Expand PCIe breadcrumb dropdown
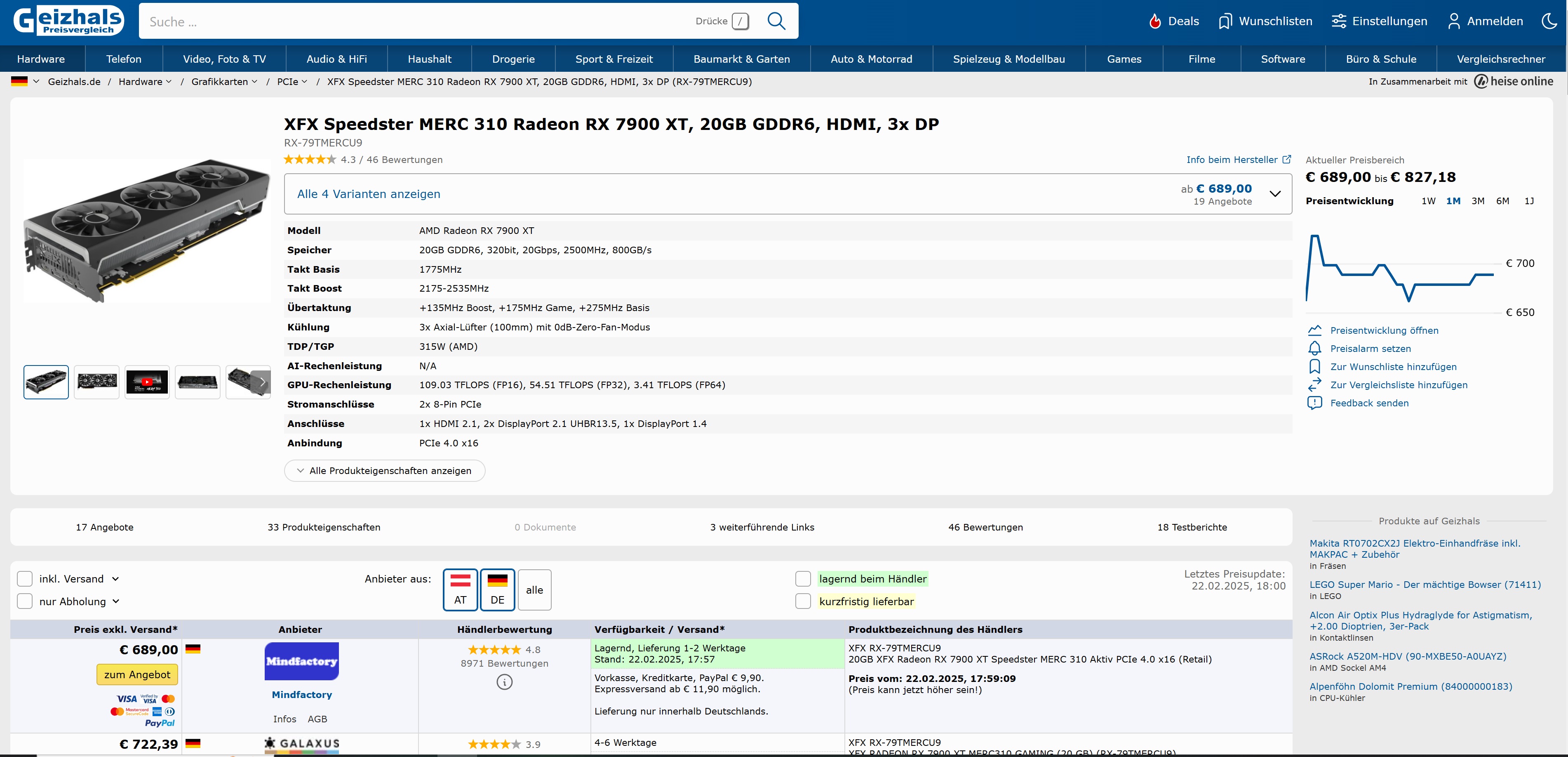This screenshot has width=1568, height=757. 304,82
